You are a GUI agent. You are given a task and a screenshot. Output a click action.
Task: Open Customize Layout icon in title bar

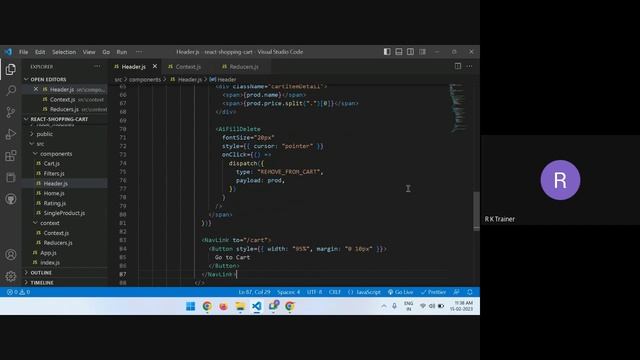422,52
